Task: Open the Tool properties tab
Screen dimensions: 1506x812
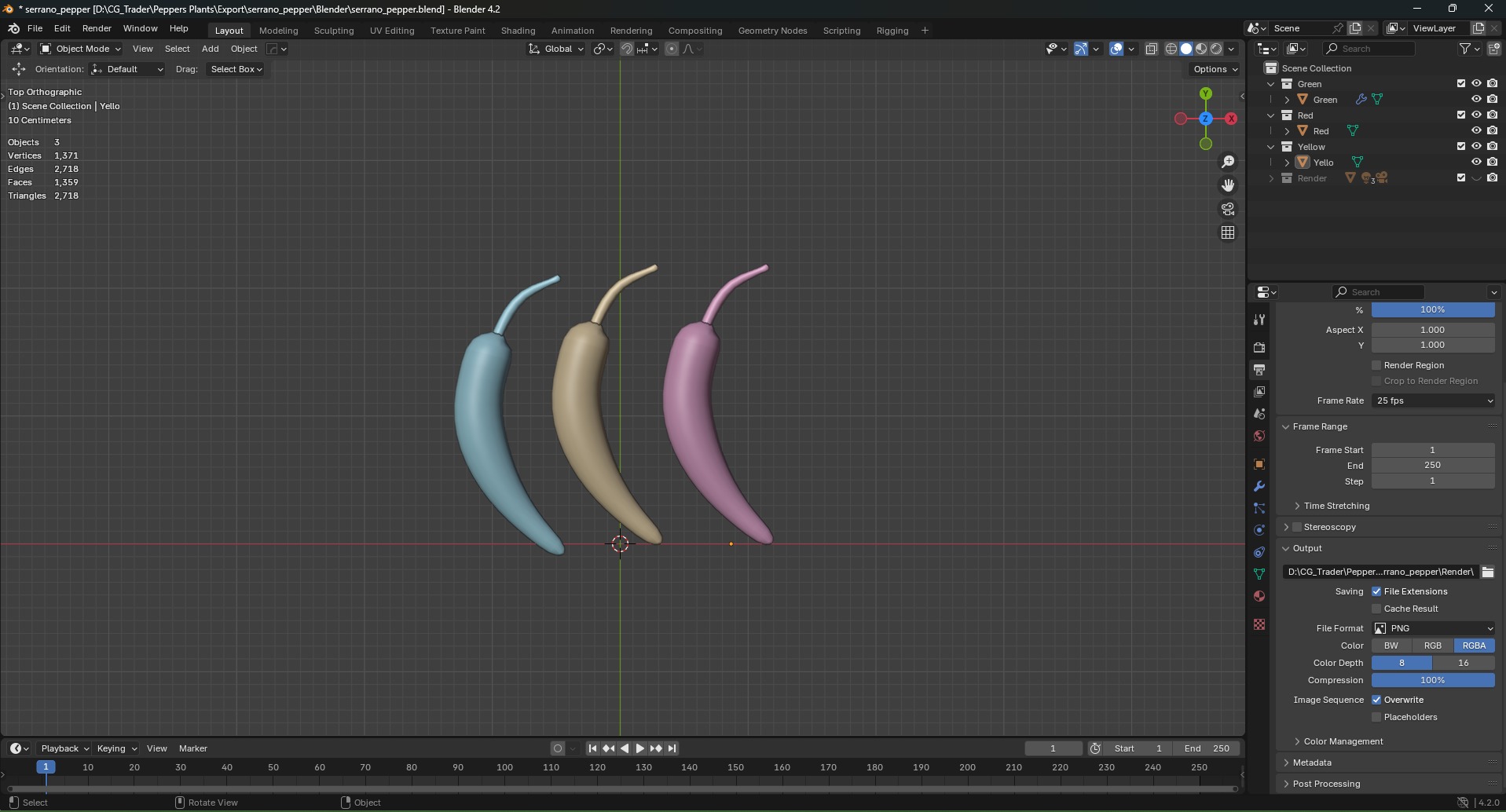Action: coord(1259,320)
